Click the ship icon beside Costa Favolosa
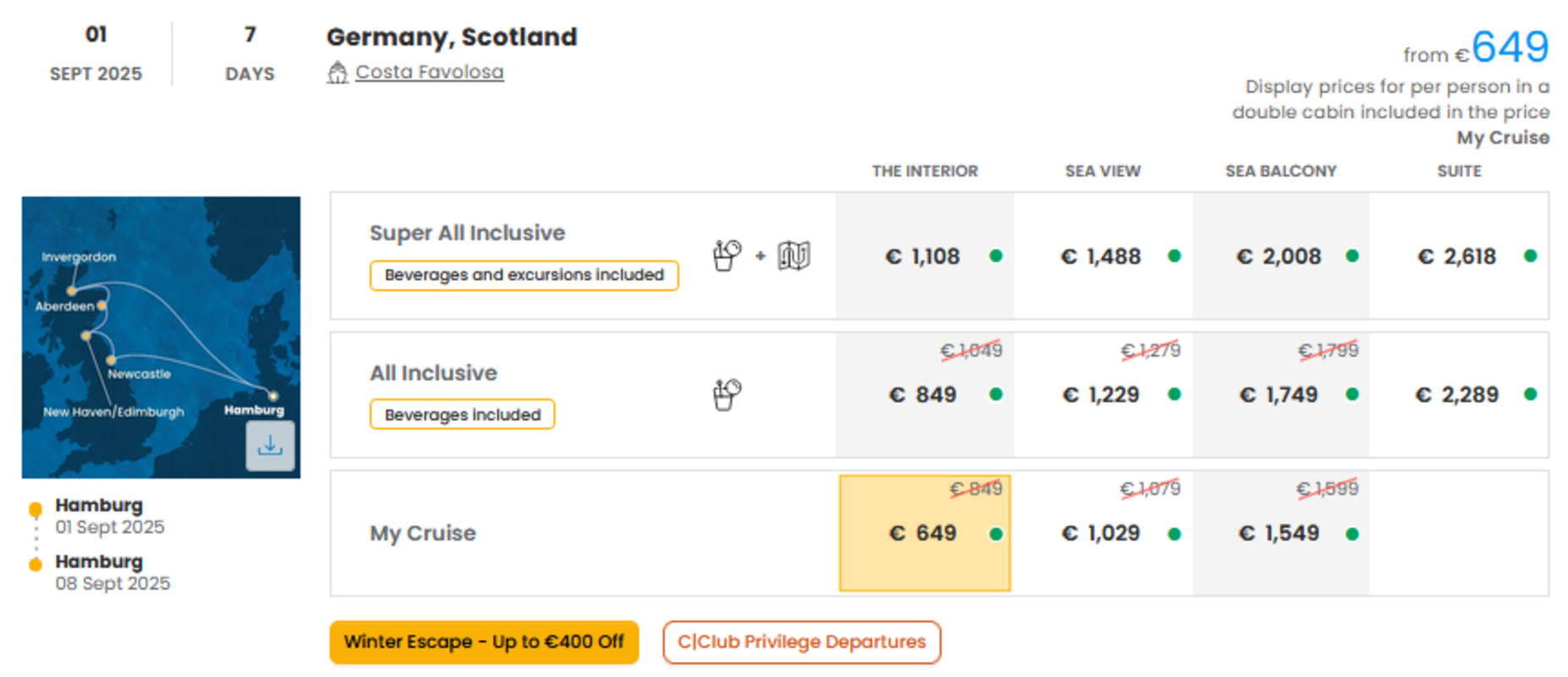 (338, 73)
